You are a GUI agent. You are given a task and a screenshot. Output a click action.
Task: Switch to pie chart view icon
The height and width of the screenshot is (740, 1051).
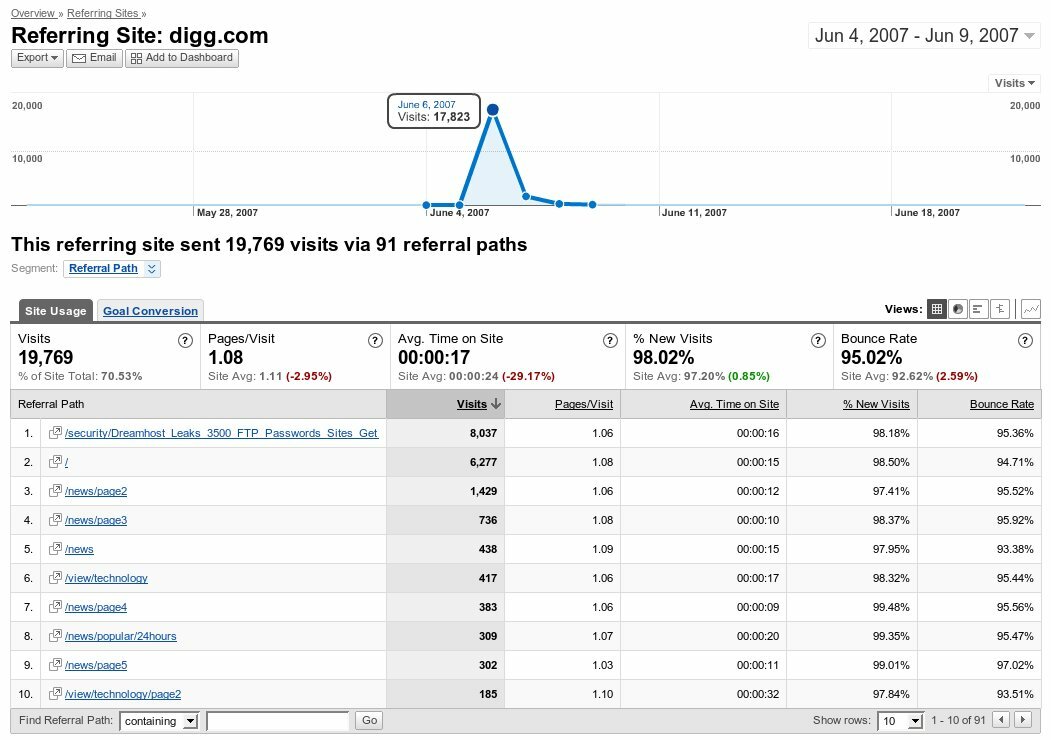(958, 309)
